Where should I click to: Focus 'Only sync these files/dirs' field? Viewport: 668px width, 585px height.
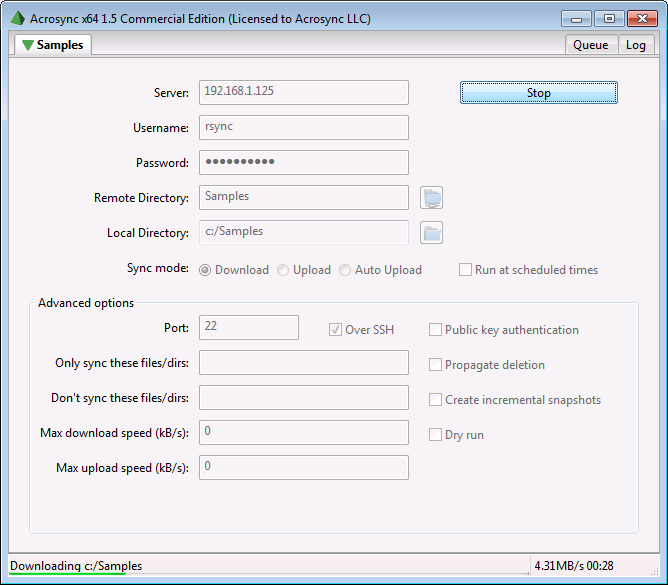[x=304, y=363]
